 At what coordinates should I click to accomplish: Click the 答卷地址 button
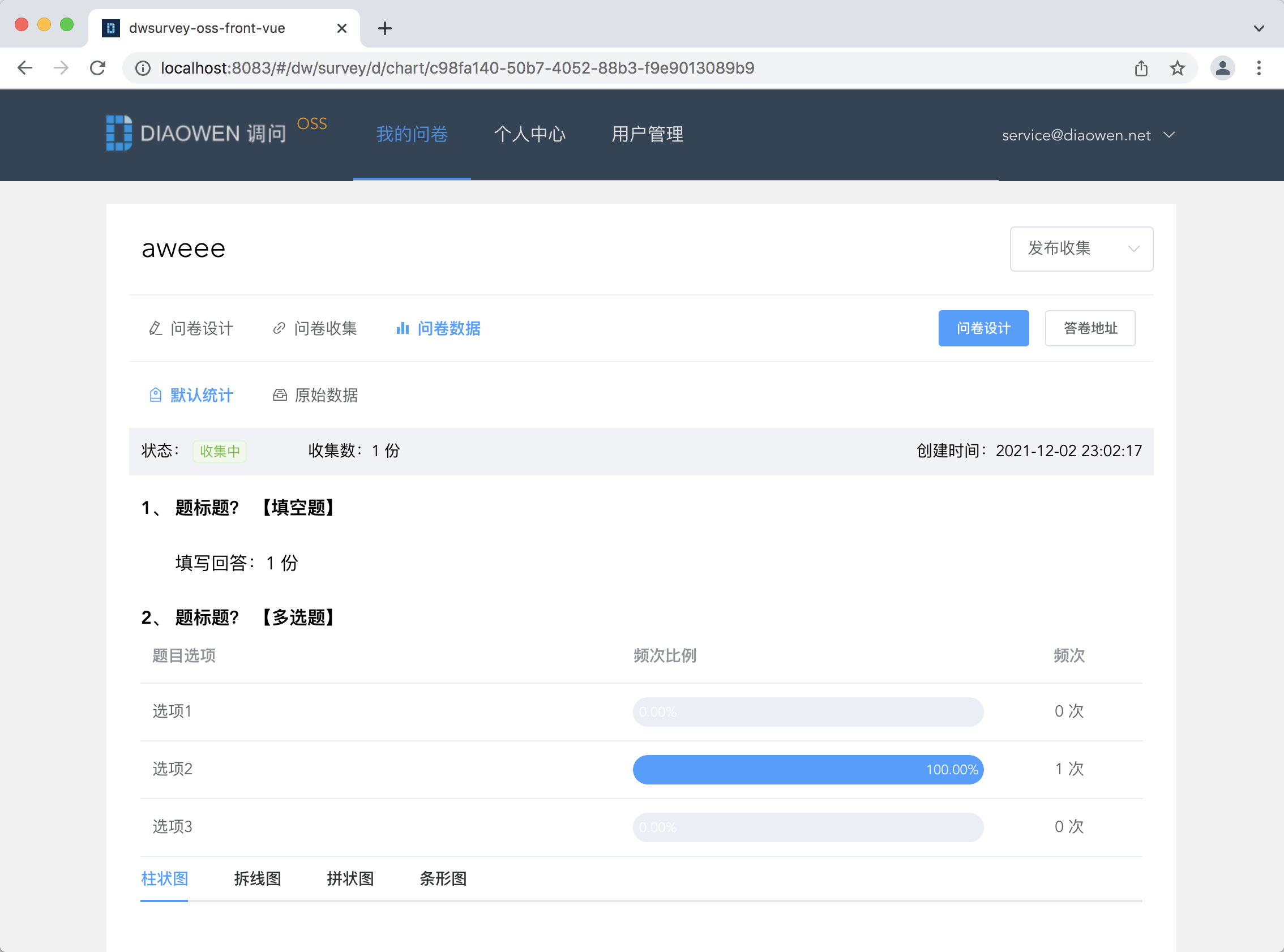point(1090,327)
